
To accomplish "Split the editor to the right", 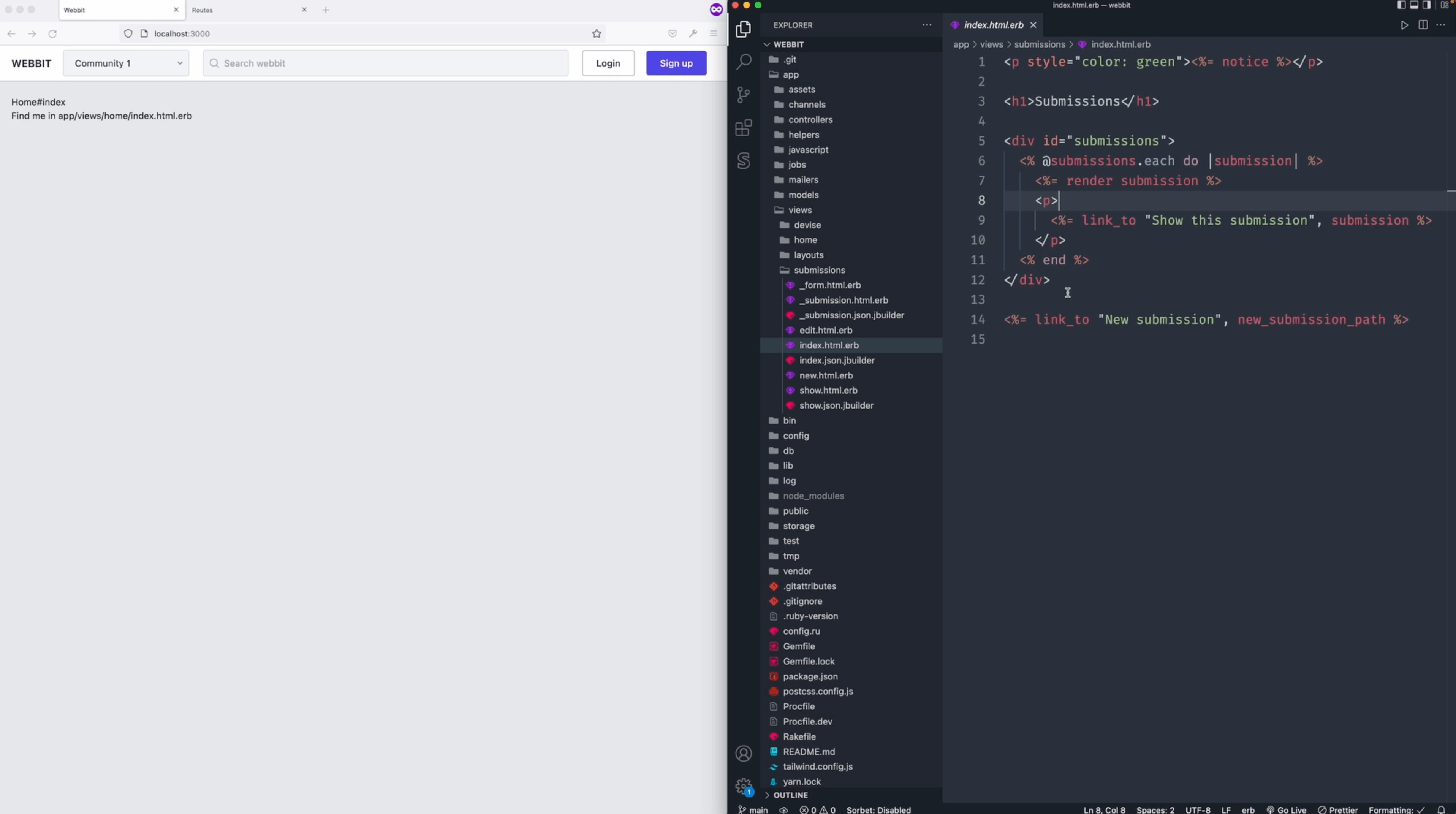I will (x=1423, y=25).
